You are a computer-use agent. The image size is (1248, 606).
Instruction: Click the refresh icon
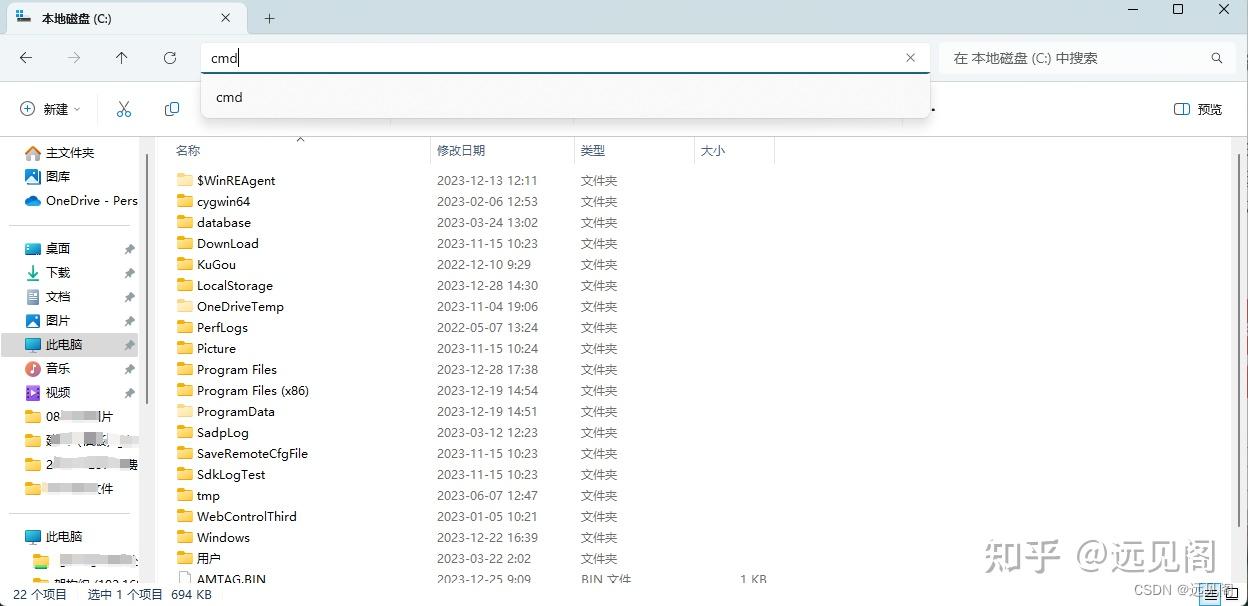coord(169,58)
